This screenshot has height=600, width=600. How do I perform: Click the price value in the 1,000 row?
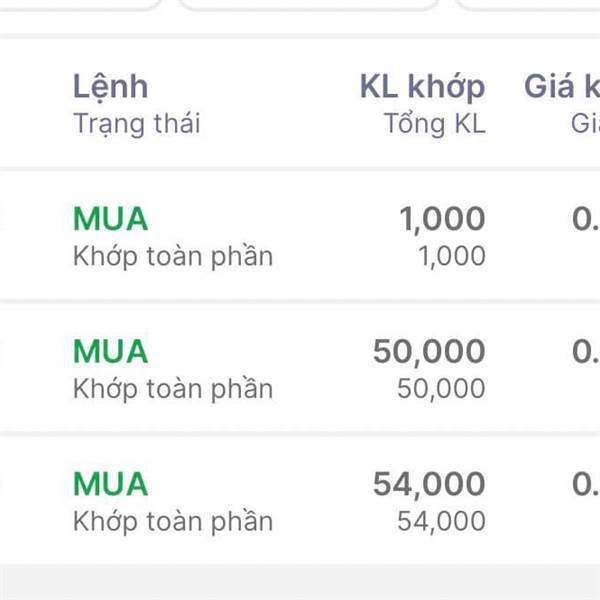[585, 219]
